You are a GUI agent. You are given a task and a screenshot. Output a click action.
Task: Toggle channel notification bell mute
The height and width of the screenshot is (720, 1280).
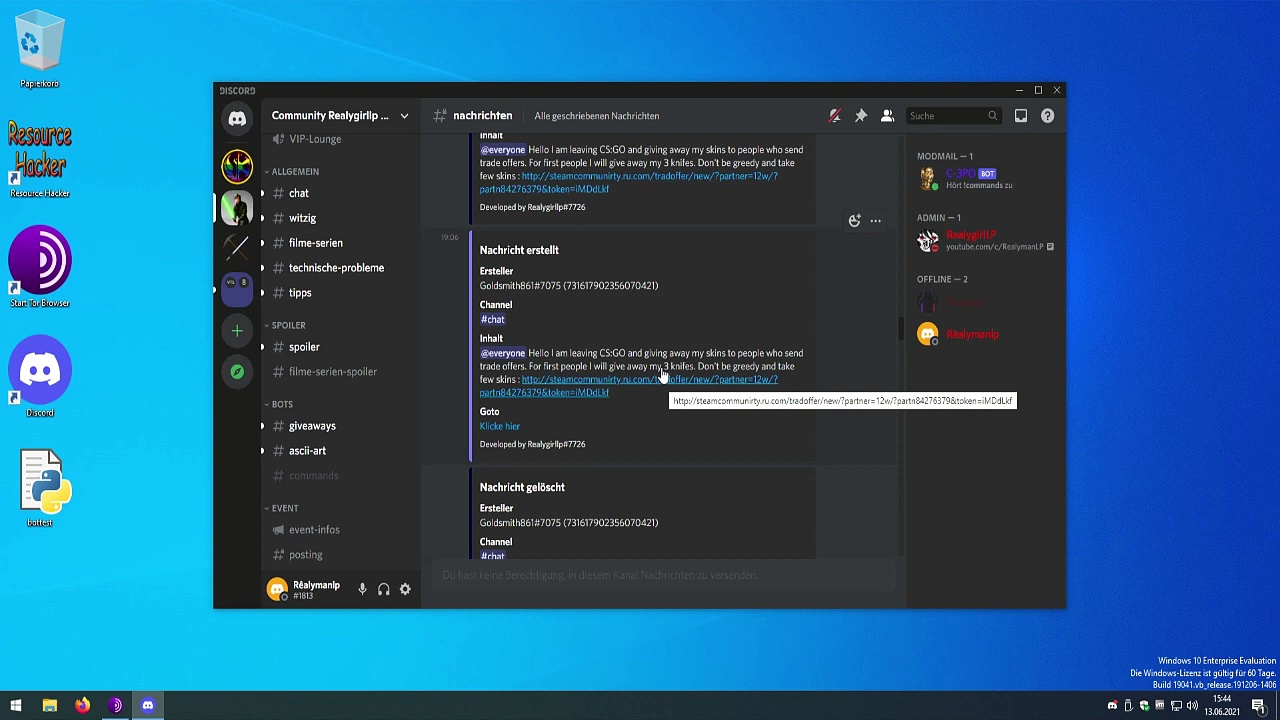point(835,116)
